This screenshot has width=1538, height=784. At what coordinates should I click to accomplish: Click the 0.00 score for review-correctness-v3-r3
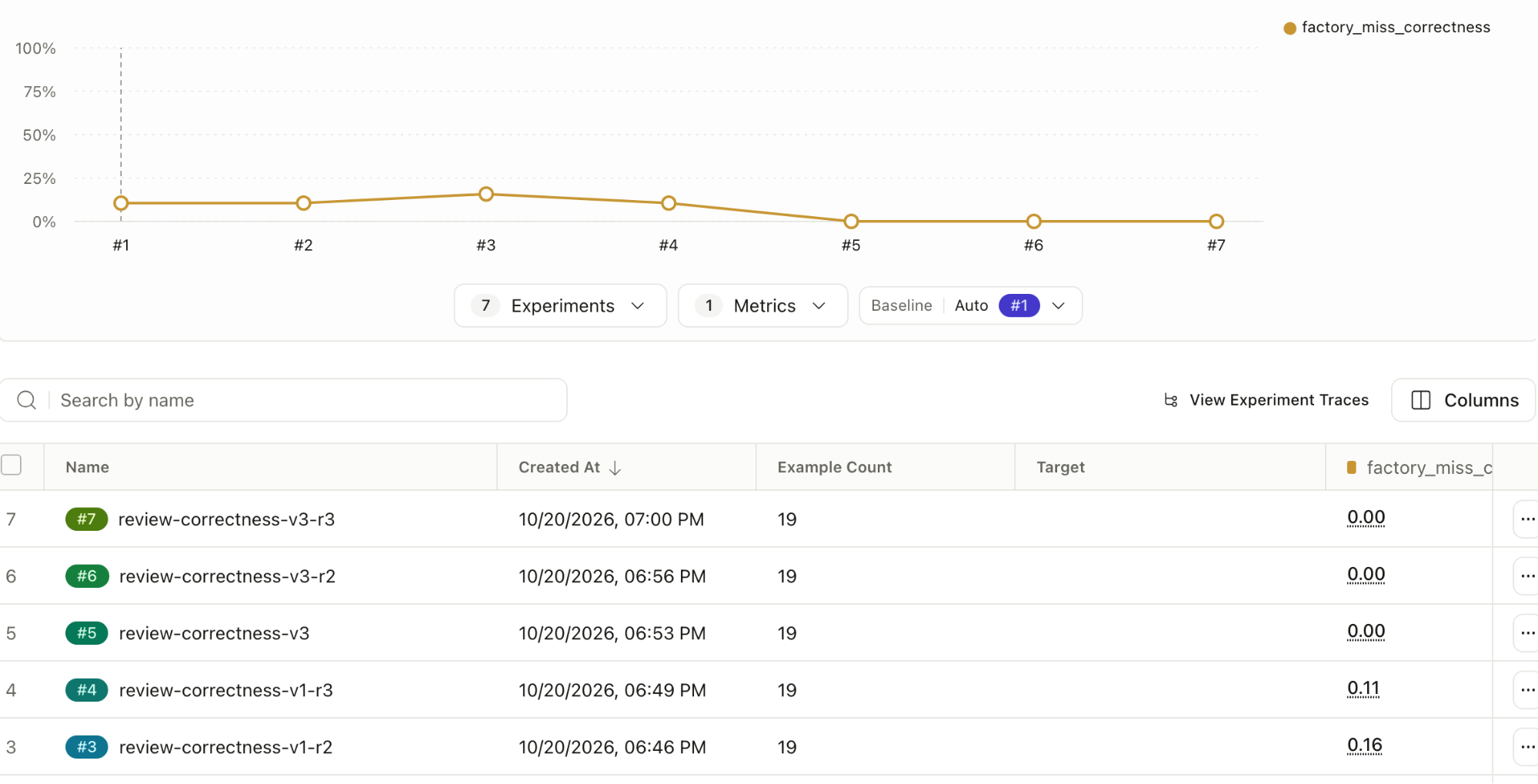coord(1366,518)
